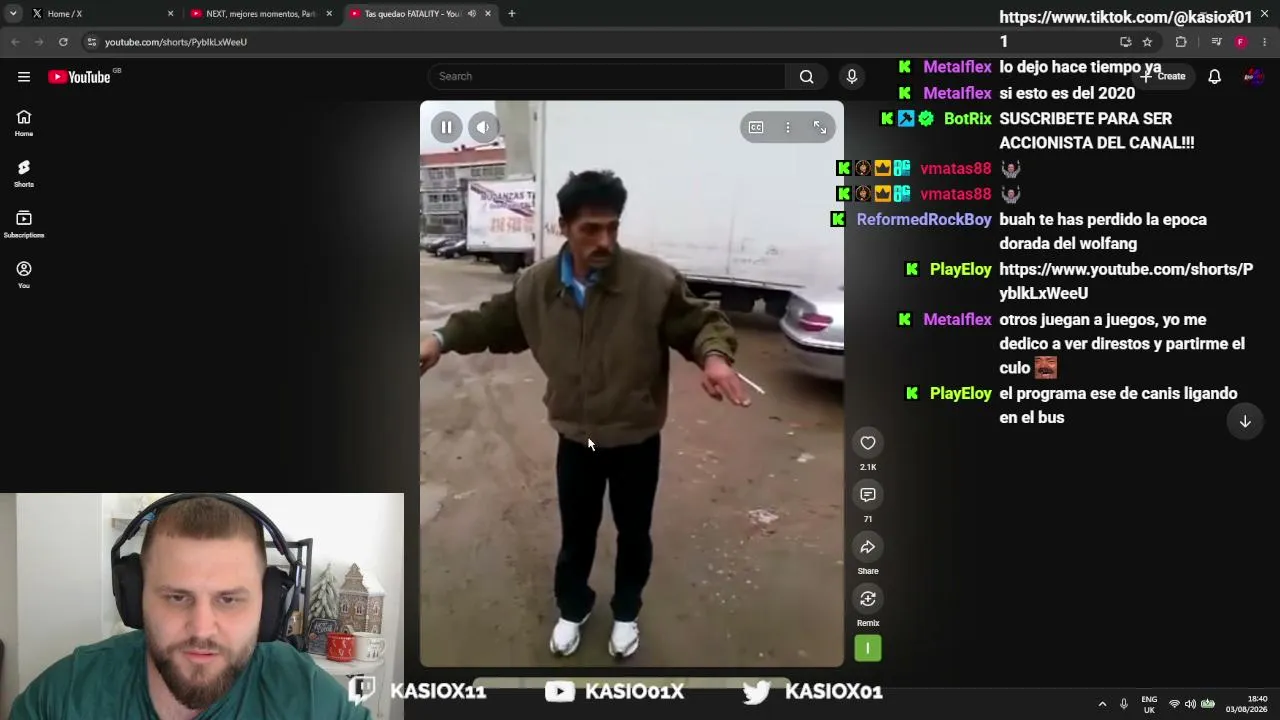Mute the tab via its speaker icon

[x=472, y=14]
